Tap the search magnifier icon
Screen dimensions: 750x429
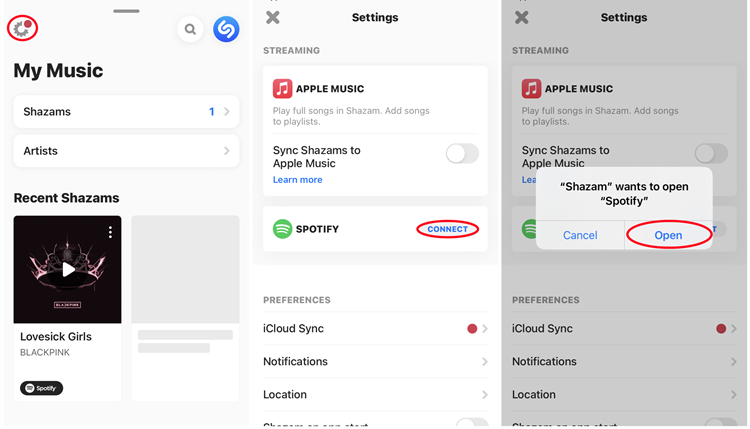(190, 29)
